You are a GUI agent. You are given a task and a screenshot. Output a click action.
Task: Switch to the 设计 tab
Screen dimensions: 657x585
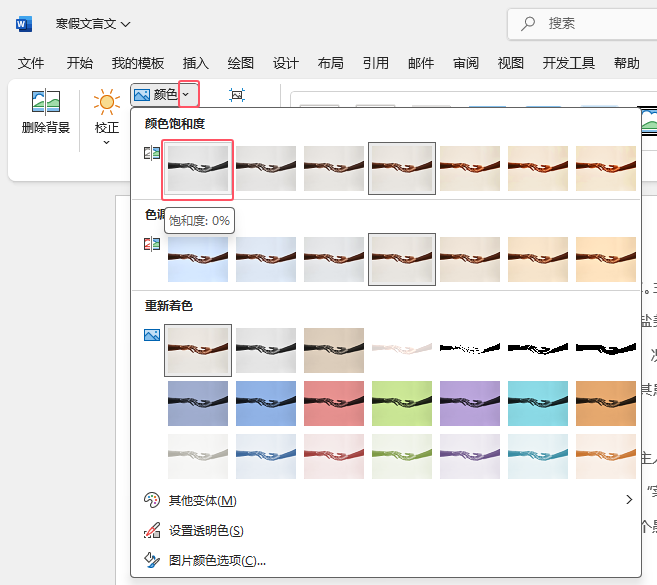[x=286, y=63]
